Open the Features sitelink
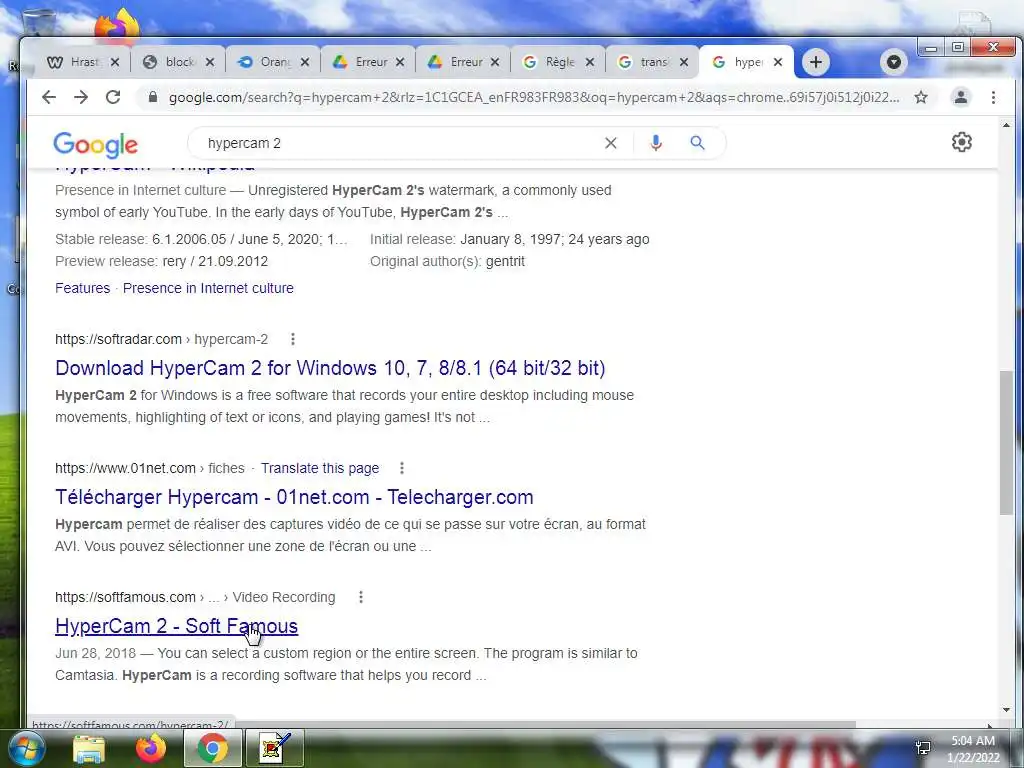The height and width of the screenshot is (768, 1024). 82,288
